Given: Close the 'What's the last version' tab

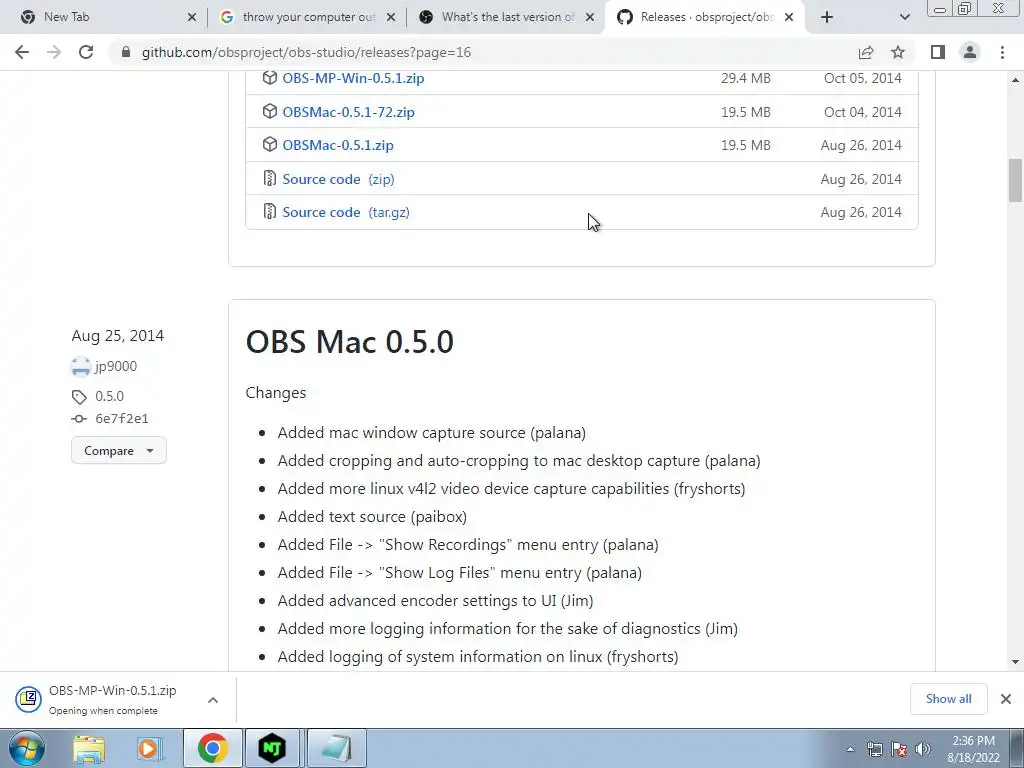Looking at the screenshot, I should pyautogui.click(x=590, y=17).
